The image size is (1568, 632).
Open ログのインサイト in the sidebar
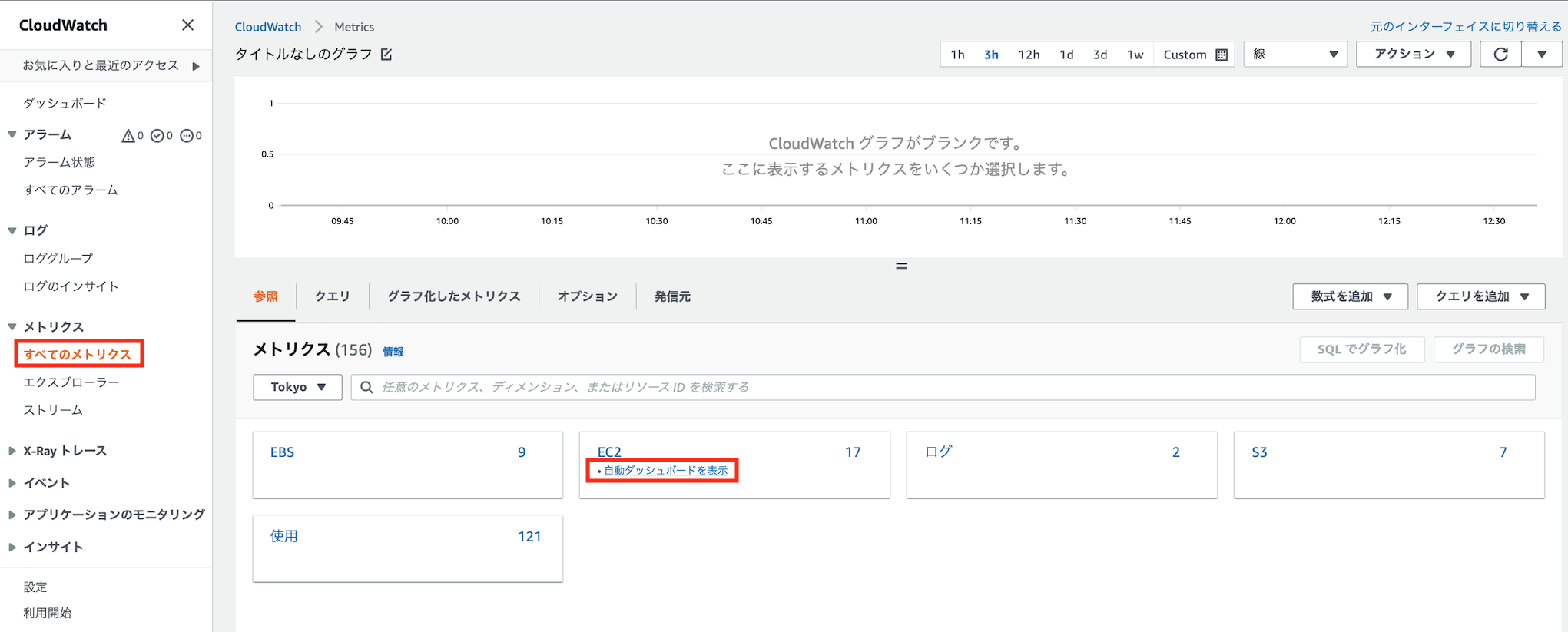[x=71, y=286]
